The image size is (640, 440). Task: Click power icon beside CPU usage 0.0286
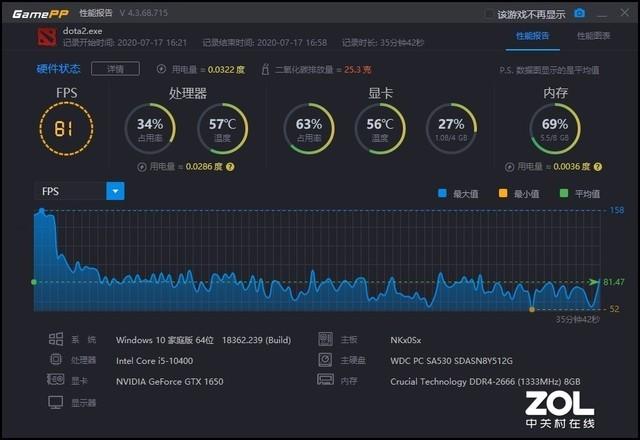coord(142,167)
